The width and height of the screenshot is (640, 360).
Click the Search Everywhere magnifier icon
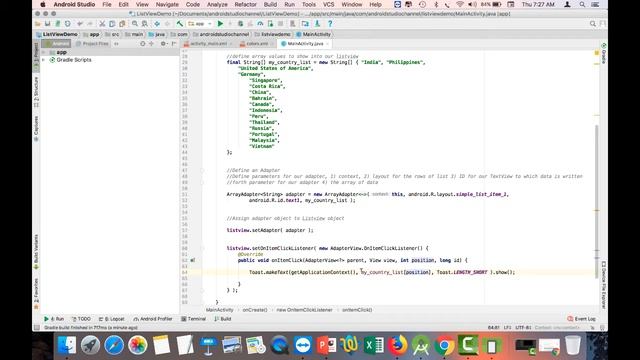tap(593, 24)
